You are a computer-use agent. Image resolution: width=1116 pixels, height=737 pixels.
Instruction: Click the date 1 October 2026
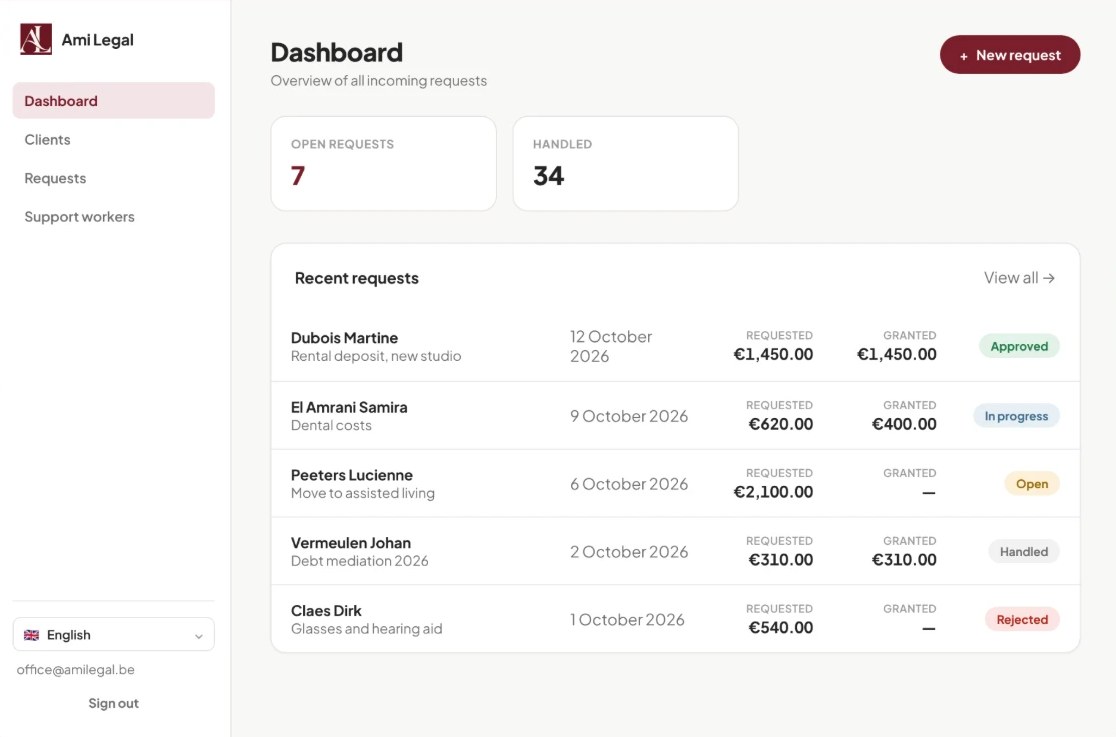(627, 620)
